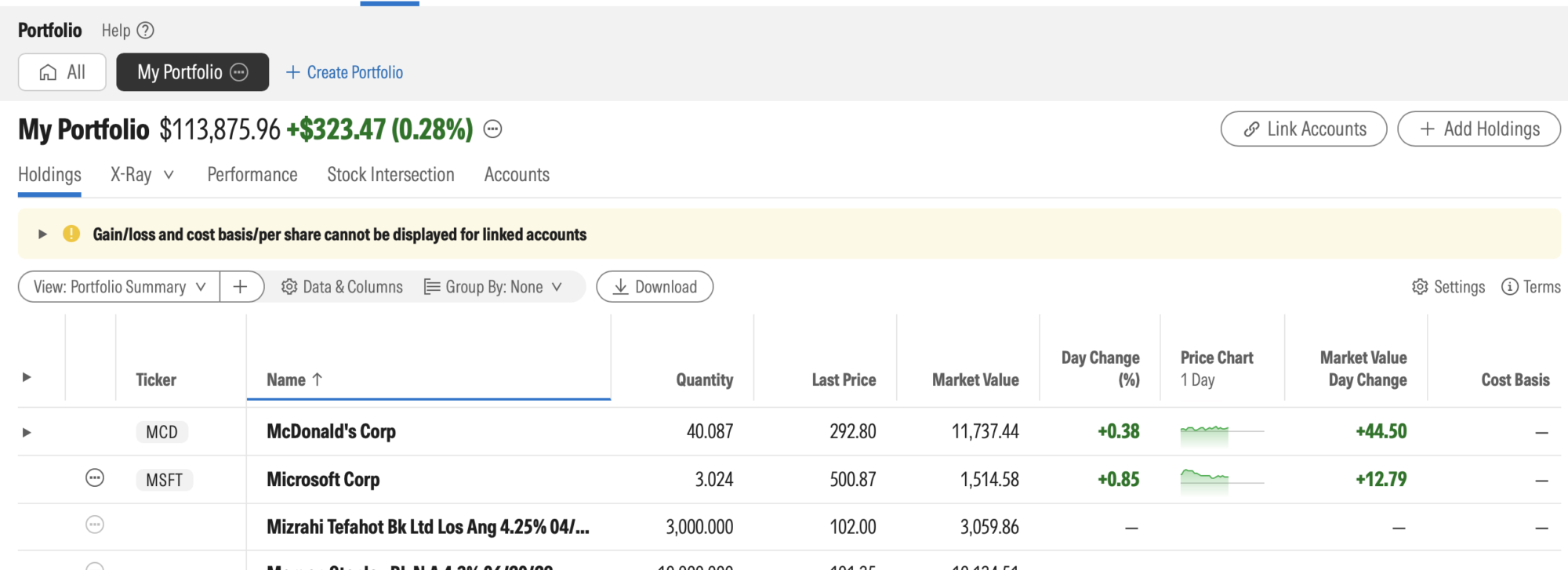The height and width of the screenshot is (570, 1568).
Task: Open table Settings gear
Action: [1448, 287]
